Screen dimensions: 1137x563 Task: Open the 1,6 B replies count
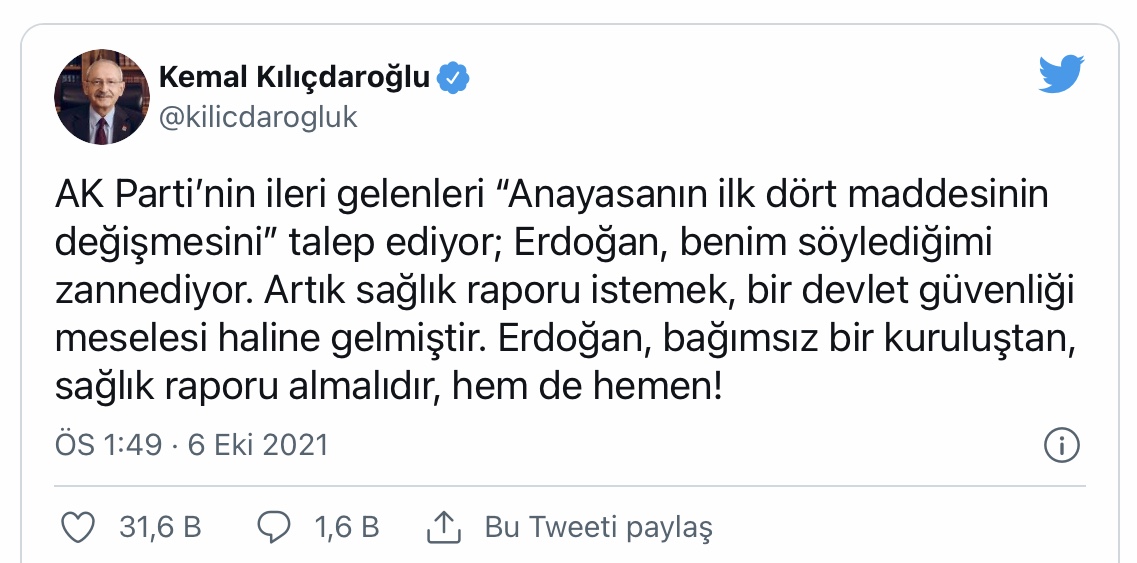[347, 526]
